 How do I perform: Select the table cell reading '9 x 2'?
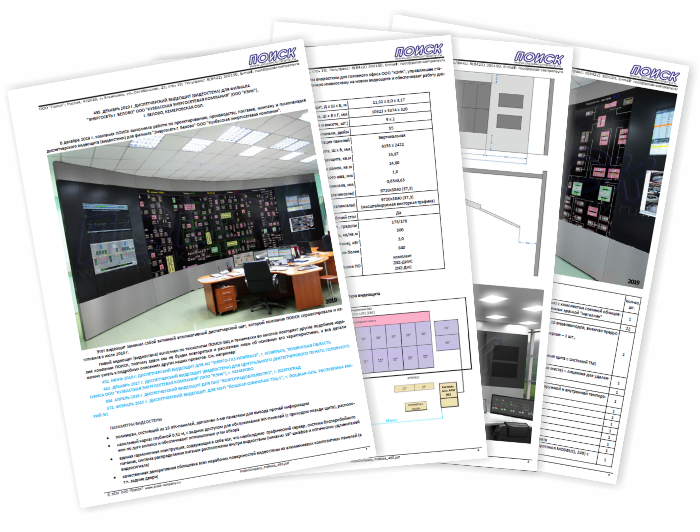pos(391,120)
